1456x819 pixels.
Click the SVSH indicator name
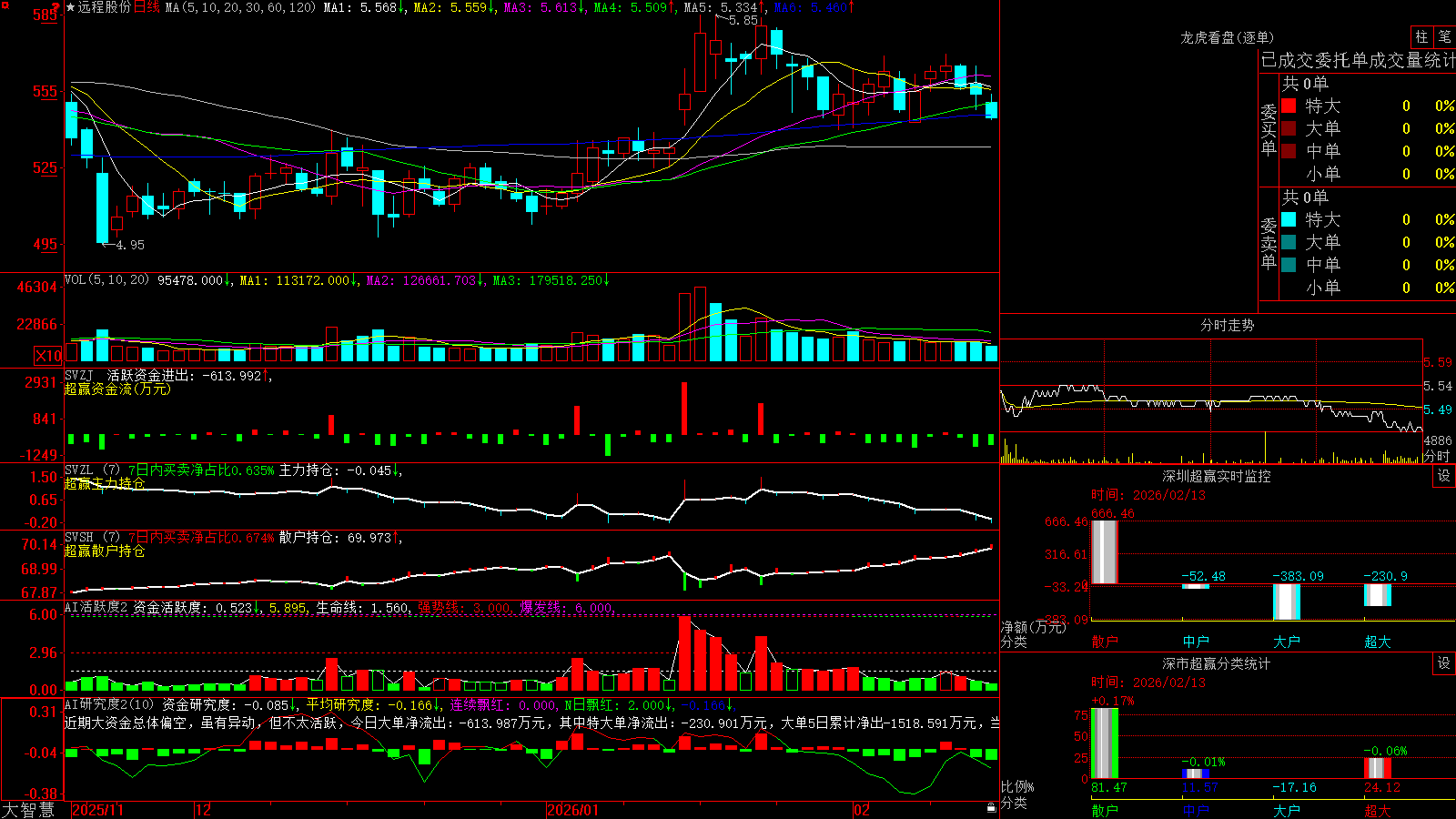click(x=79, y=538)
